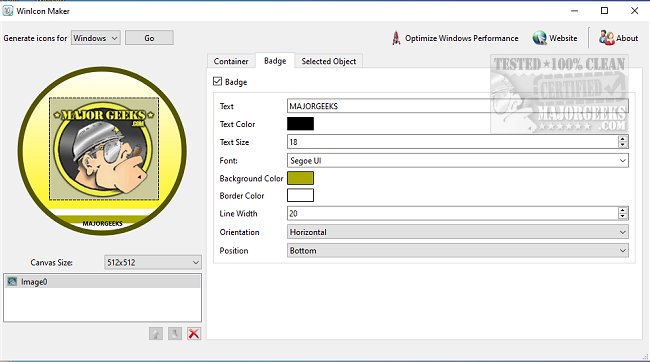Close the WinIcon Maker window
650x362 pixels.
634,11
